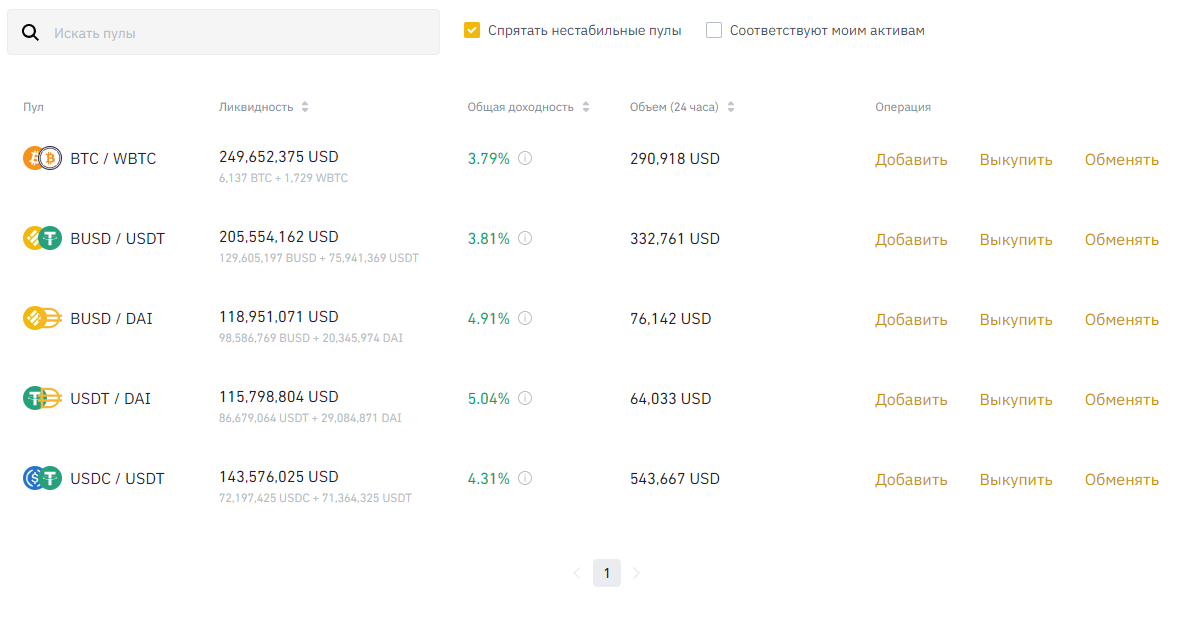Click info icon beside 5.04% yield
This screenshot has height=625, width=1200.
[525, 398]
